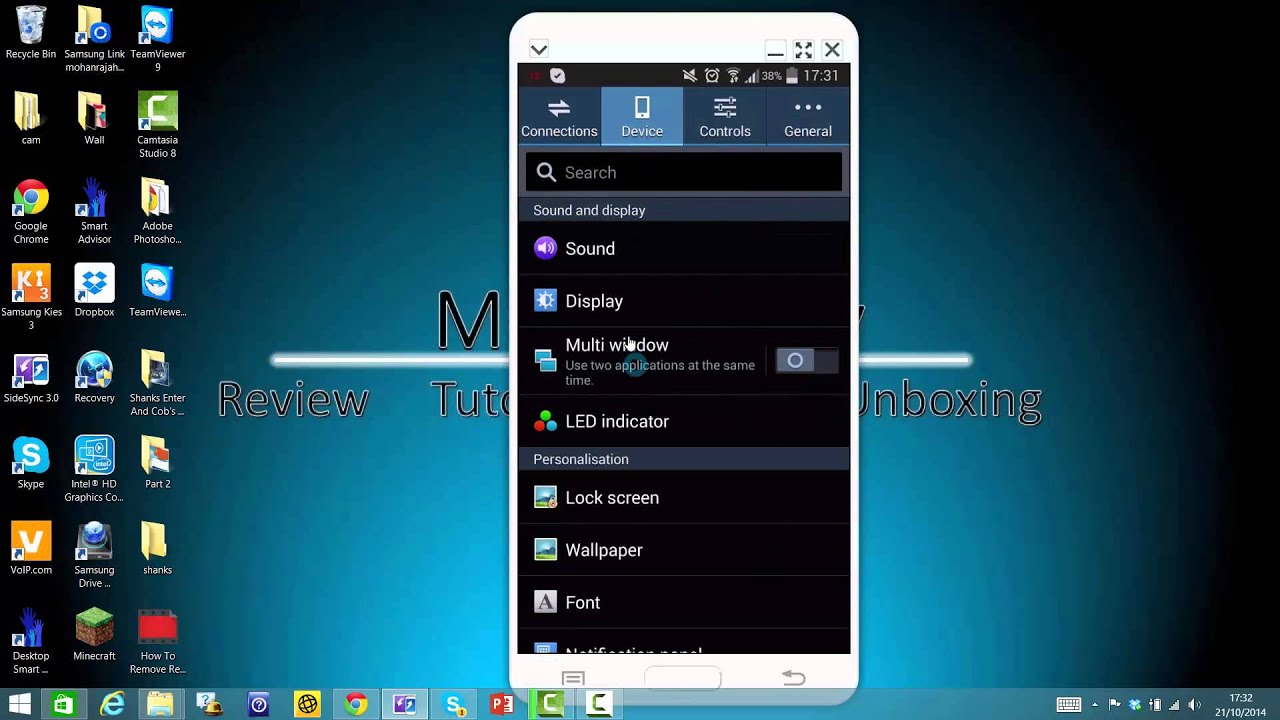Switch SideSync phone window to full screen
This screenshot has height=720, width=1280.
point(803,50)
